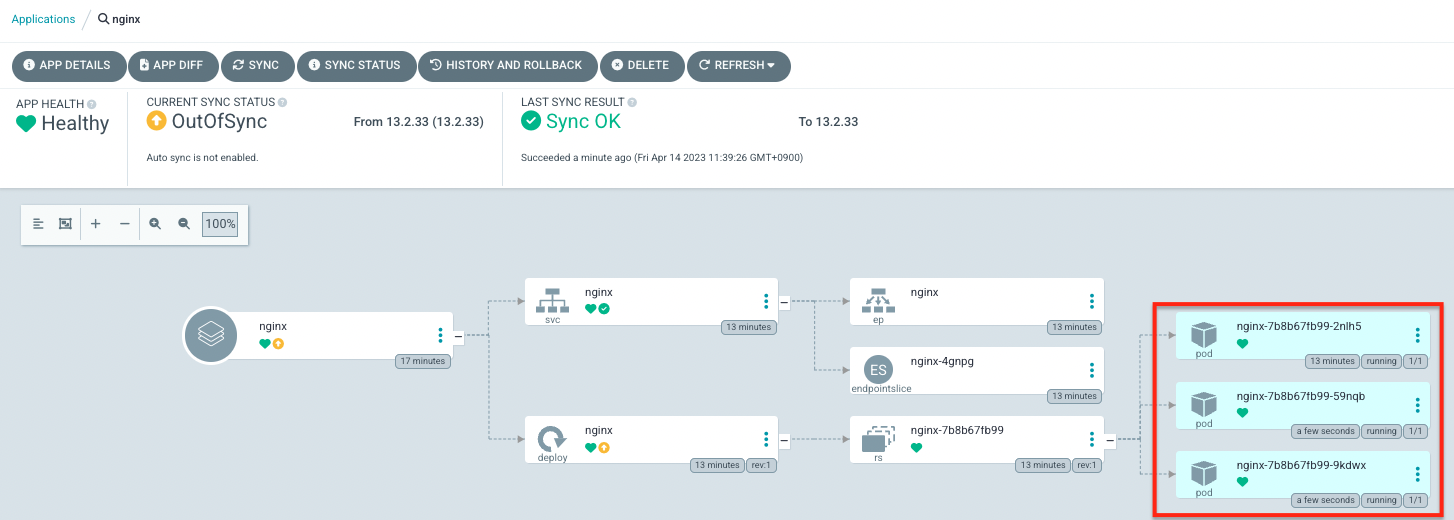The width and height of the screenshot is (1454, 520).
Task: Click the nginx-4gnpg endpointslice name
Action: pos(942,361)
